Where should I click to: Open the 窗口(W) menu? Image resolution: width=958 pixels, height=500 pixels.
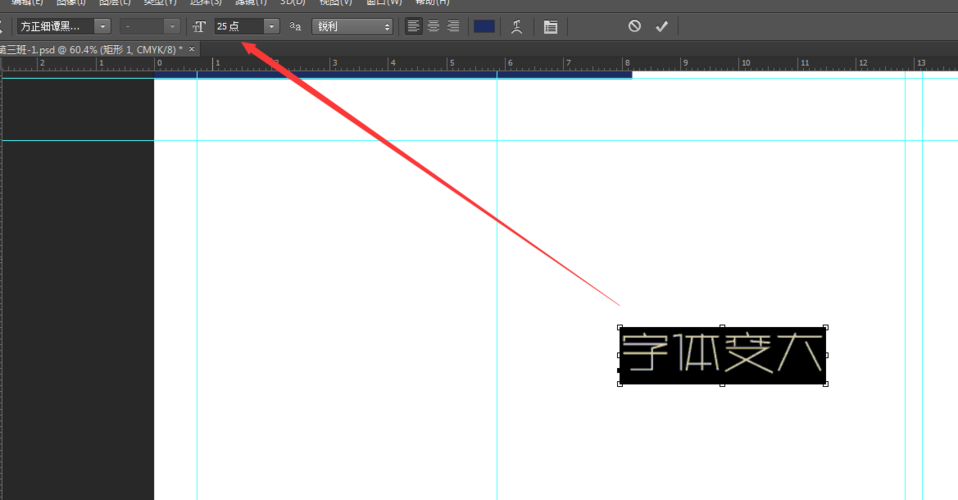point(384,2)
